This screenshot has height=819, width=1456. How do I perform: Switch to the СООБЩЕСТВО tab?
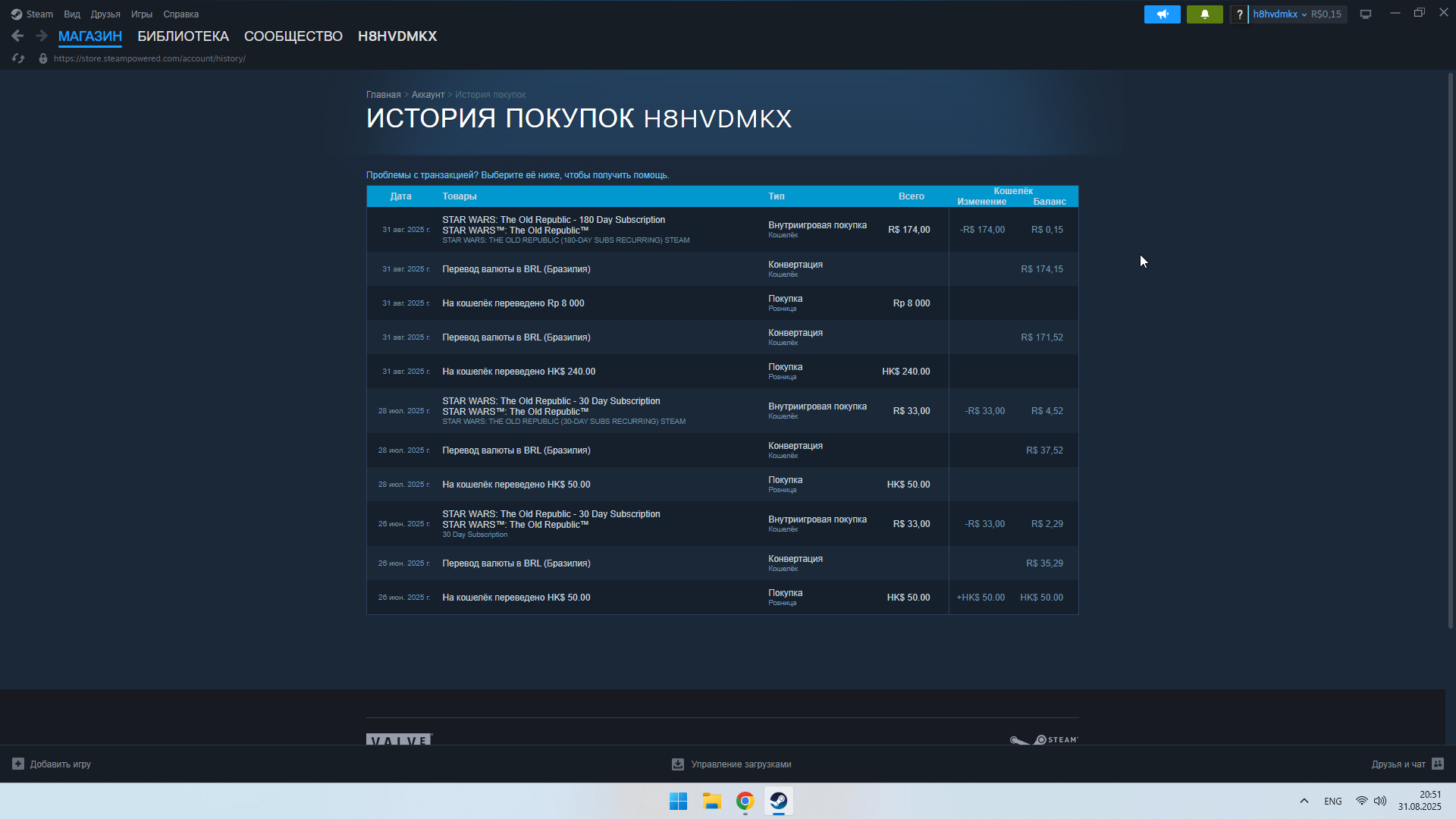[x=293, y=36]
